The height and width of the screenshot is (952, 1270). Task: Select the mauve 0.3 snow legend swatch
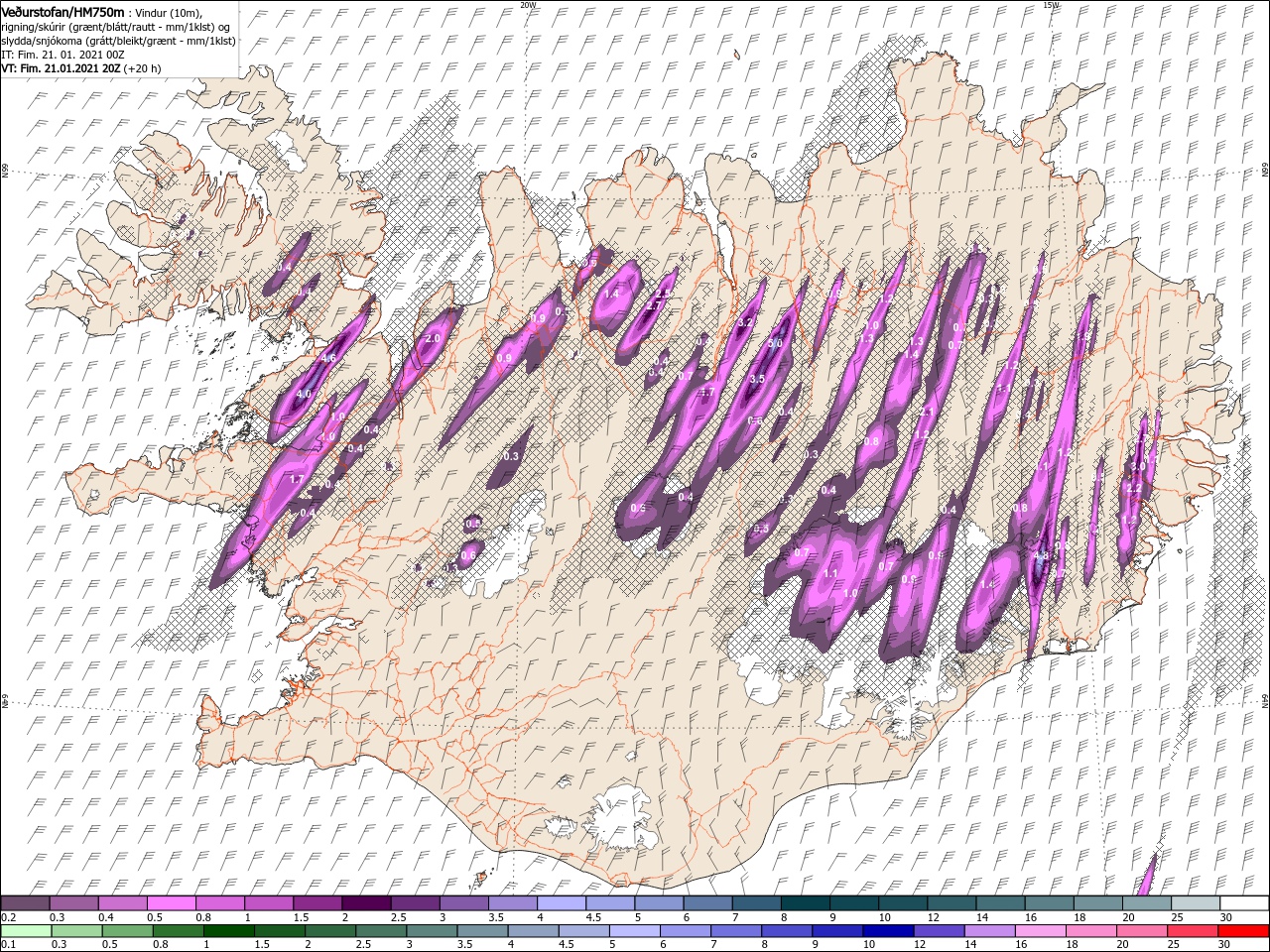[x=74, y=903]
